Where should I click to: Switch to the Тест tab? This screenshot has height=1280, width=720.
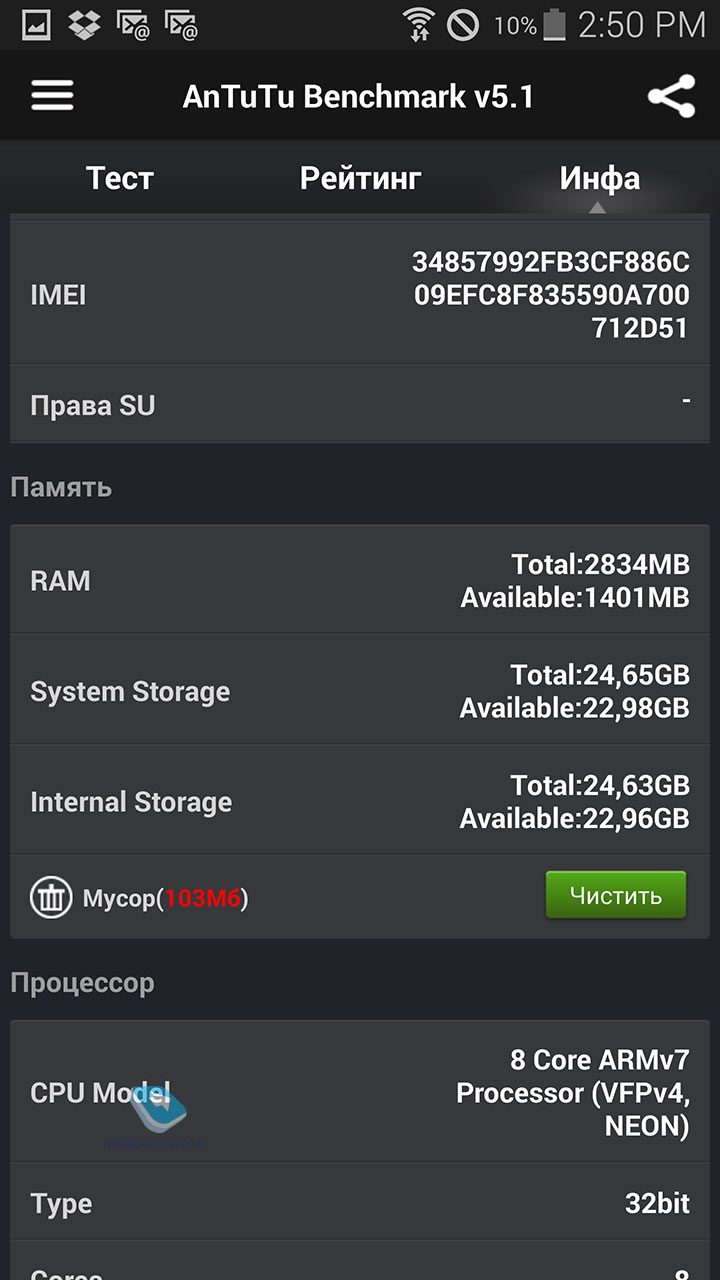pyautogui.click(x=120, y=179)
